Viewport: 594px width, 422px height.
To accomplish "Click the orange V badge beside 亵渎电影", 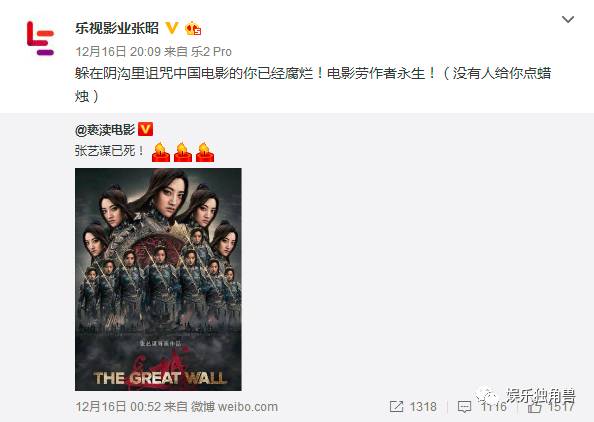I will coord(145,129).
